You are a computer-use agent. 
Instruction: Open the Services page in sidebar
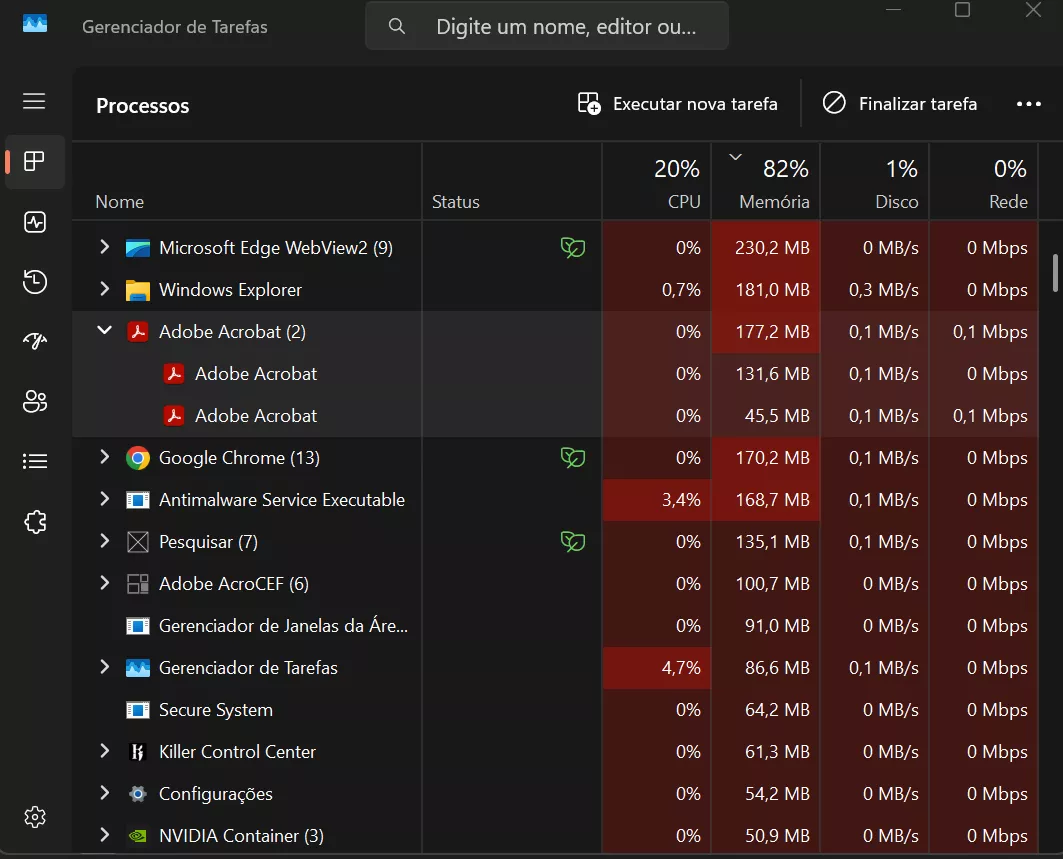coord(35,521)
